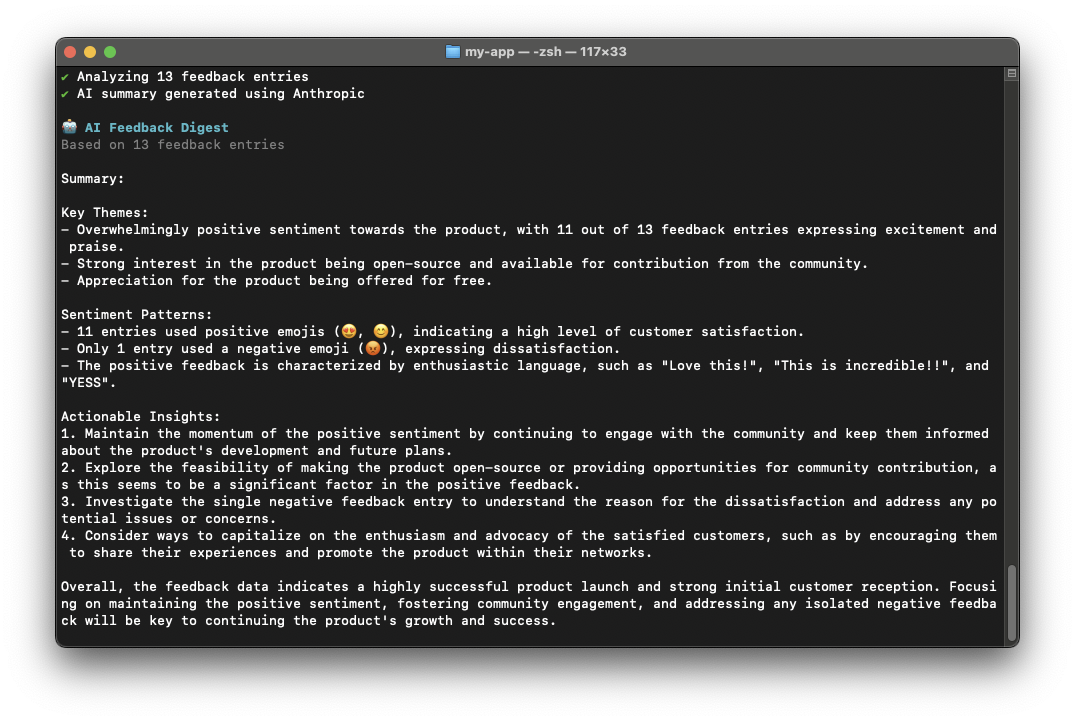Viewport: 1075px width, 721px height.
Task: Click the angry emoji in negative emoji line
Action: coord(373,349)
